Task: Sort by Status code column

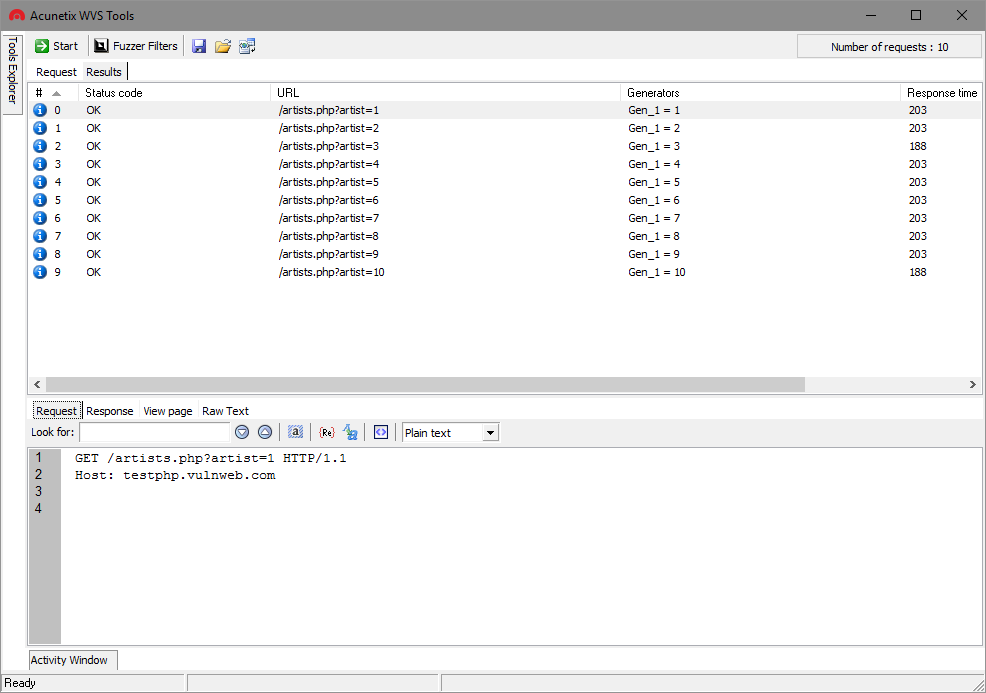Action: 174,92
